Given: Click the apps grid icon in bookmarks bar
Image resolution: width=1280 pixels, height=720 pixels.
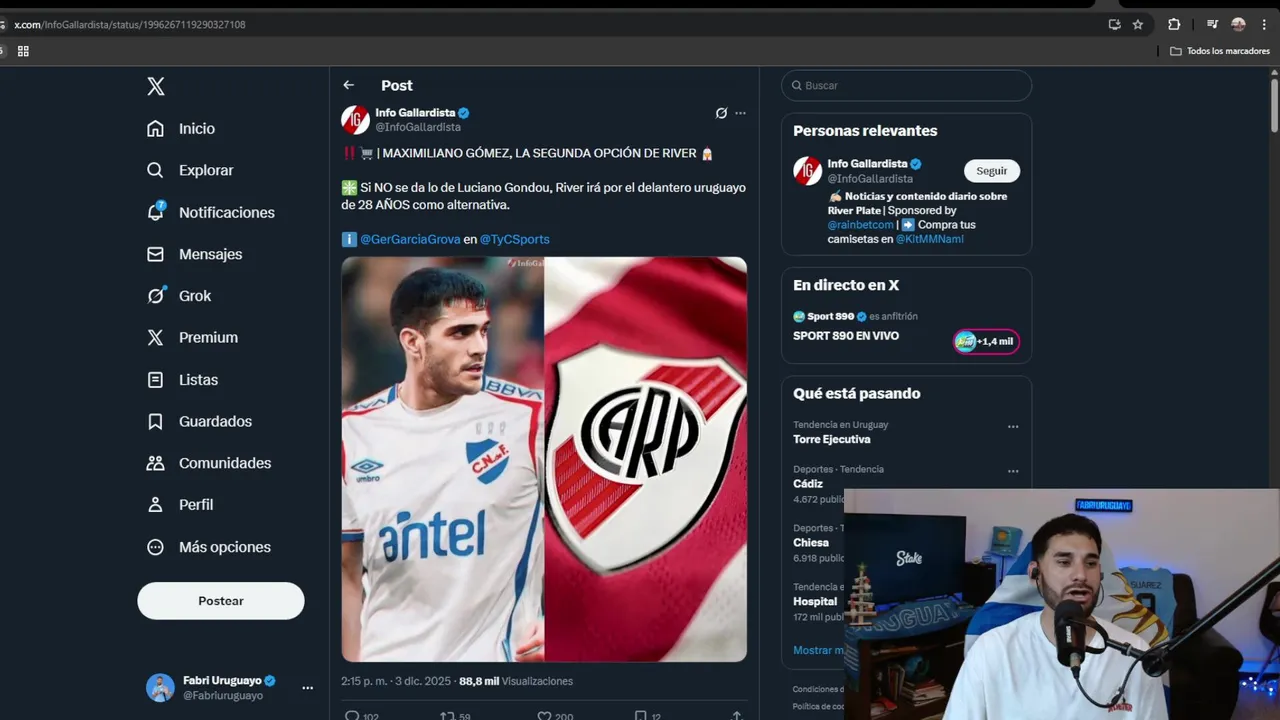Looking at the screenshot, I should coord(23,51).
